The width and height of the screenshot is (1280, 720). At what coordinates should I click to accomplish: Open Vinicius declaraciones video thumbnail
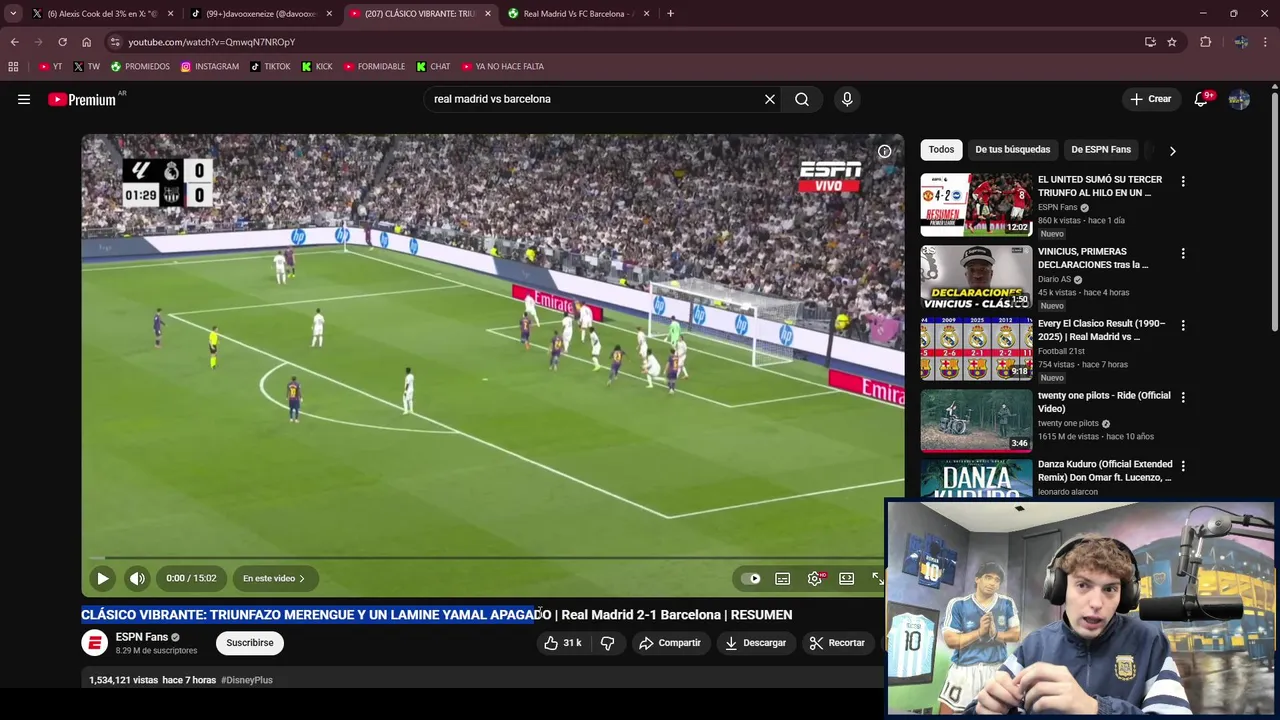[976, 277]
